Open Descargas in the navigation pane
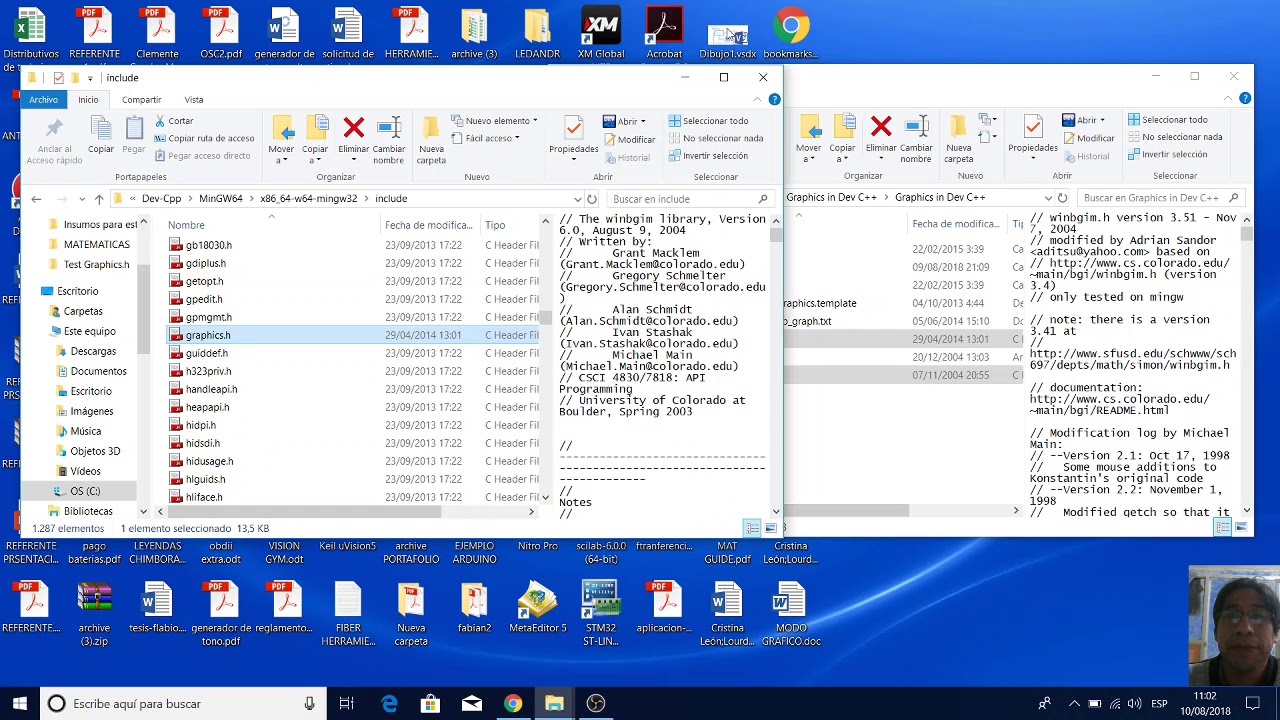The image size is (1280, 720). 93,351
